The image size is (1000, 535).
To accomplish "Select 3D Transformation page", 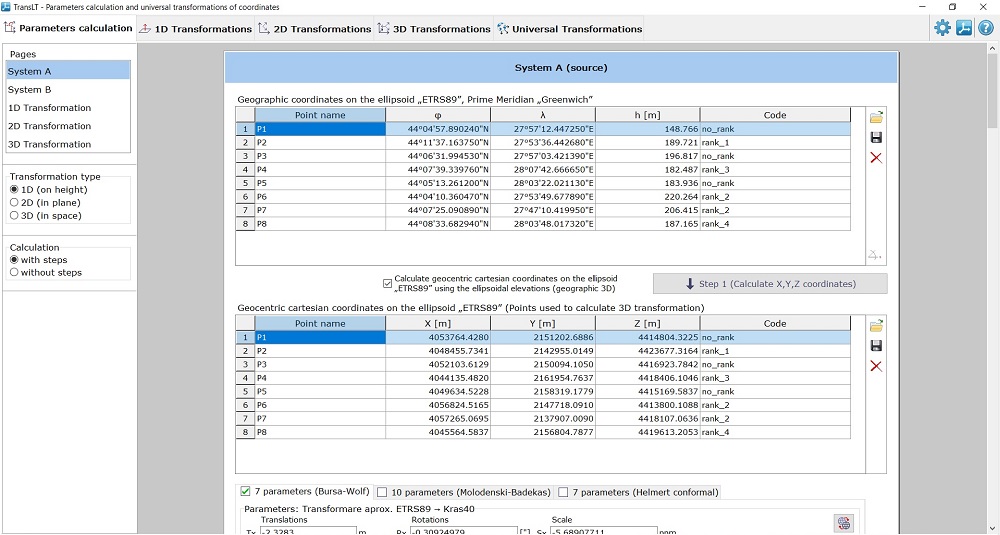I will (68, 144).
